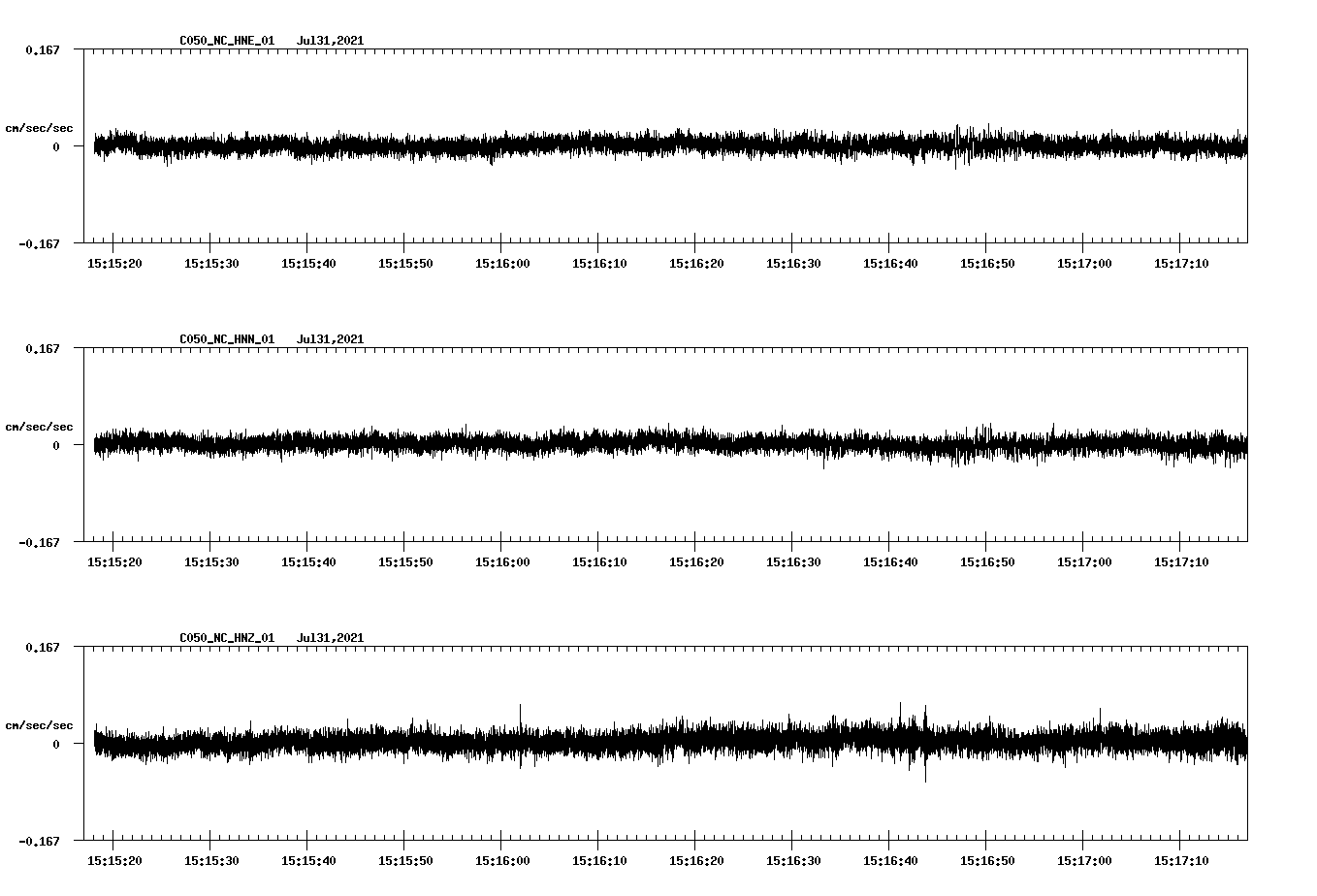Select the cm/sec/sec unit label on top trace
The width and height of the screenshot is (1317, 896).
tap(40, 126)
